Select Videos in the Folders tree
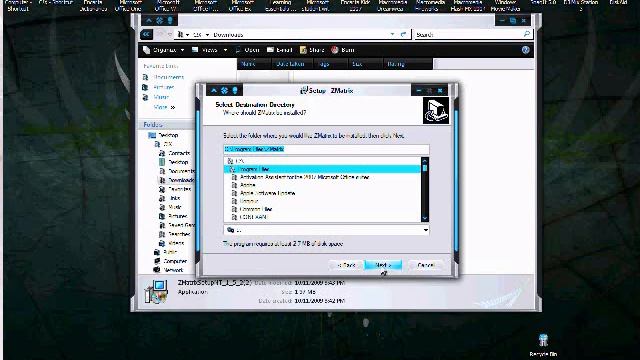This screenshot has height=360, width=640. [x=171, y=243]
